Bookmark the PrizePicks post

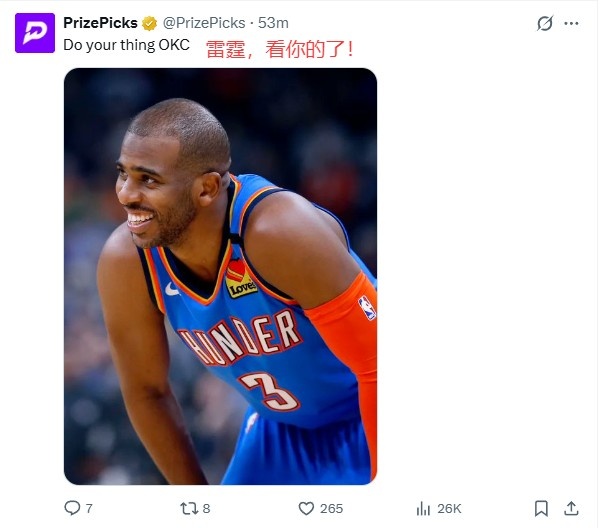click(541, 508)
